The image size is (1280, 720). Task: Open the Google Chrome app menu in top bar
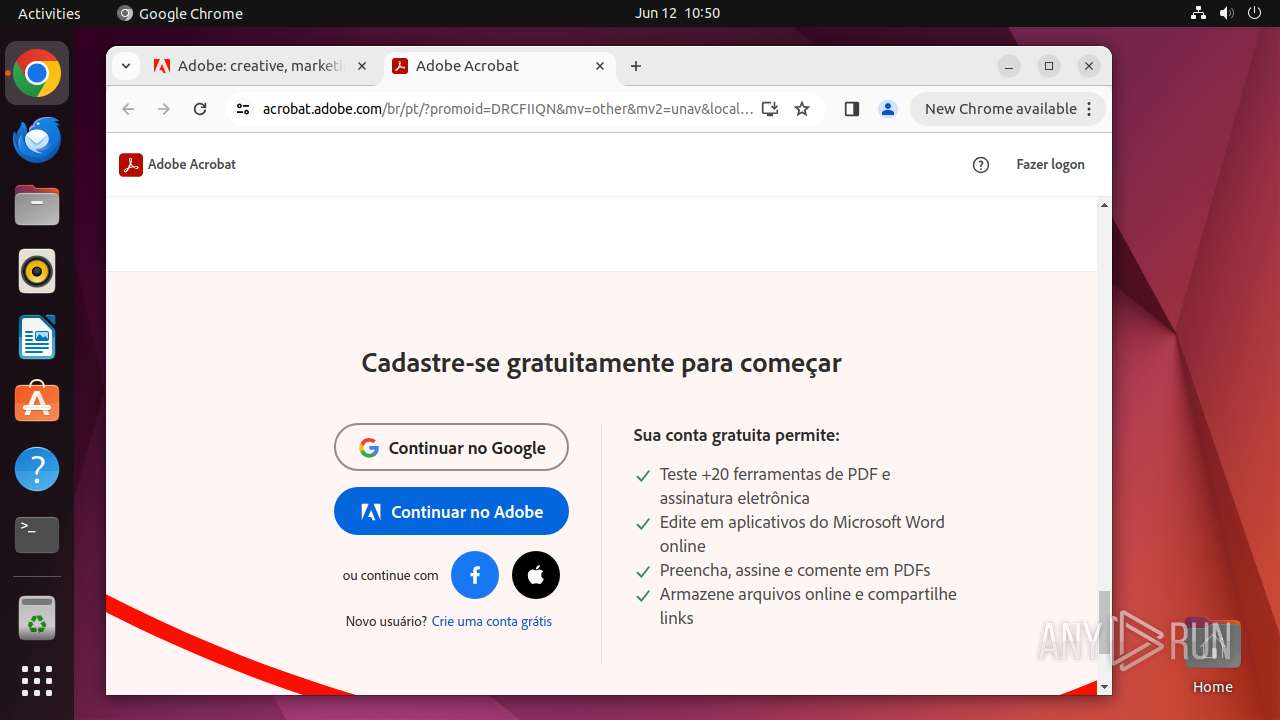pos(180,13)
